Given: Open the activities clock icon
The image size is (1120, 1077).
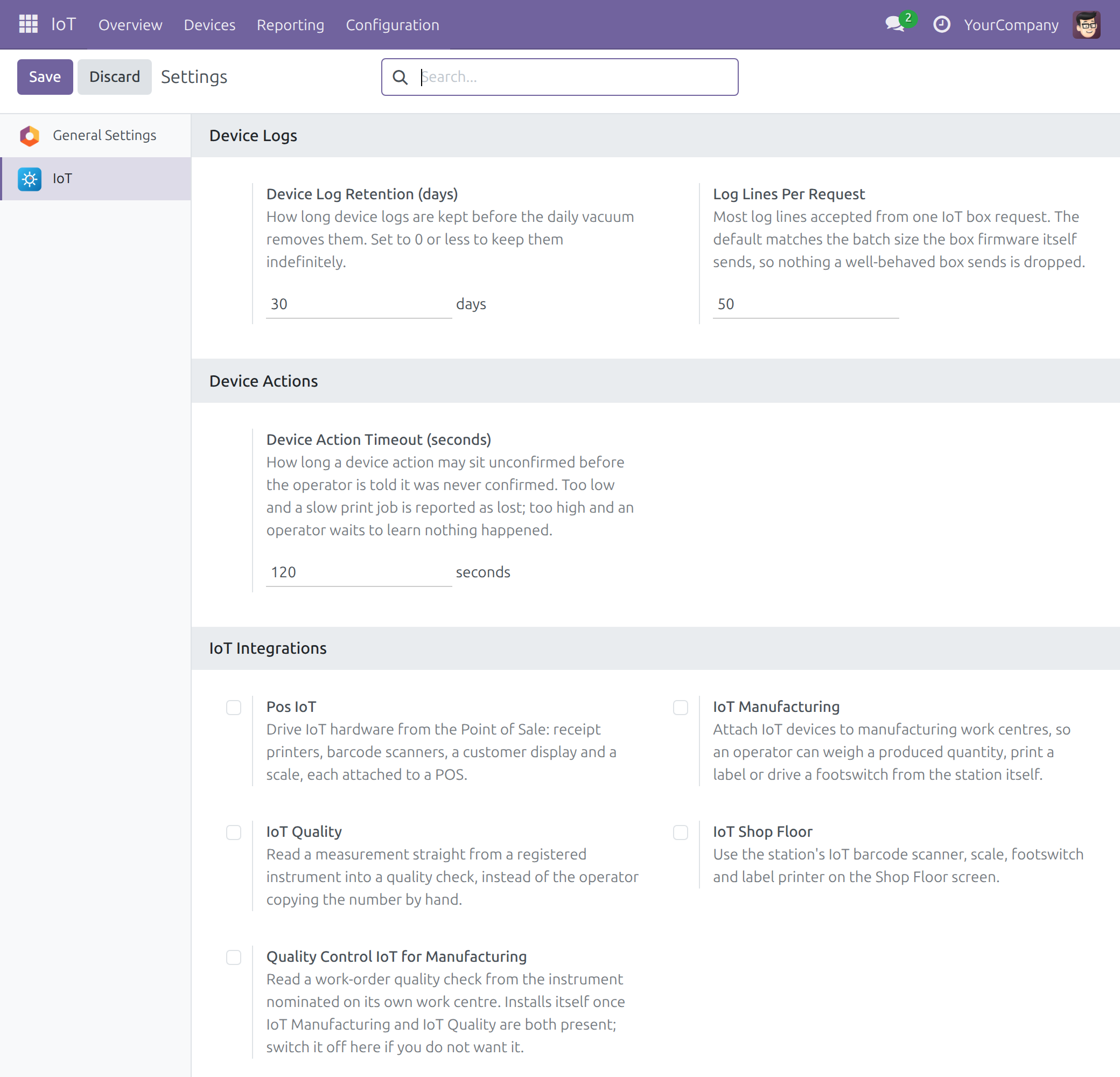Looking at the screenshot, I should pyautogui.click(x=941, y=25).
